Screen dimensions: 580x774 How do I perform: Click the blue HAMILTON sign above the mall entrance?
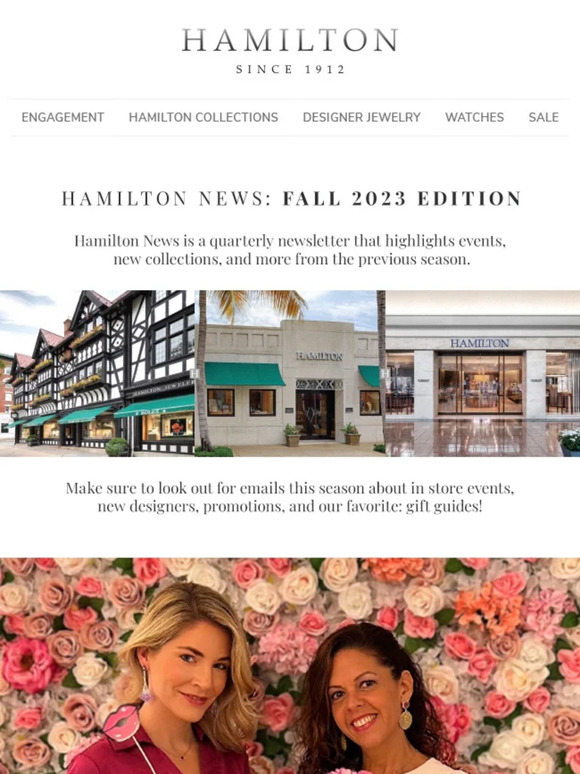coord(479,343)
